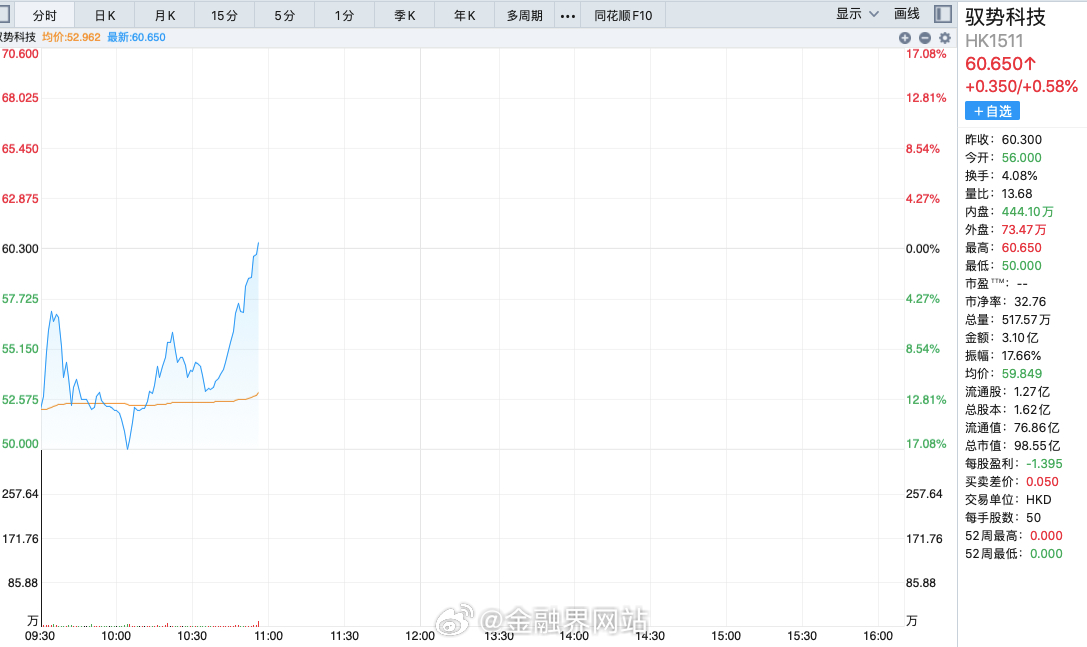Switch to the 年K yearly chart tab
This screenshot has height=647, width=1087.
tap(464, 15)
